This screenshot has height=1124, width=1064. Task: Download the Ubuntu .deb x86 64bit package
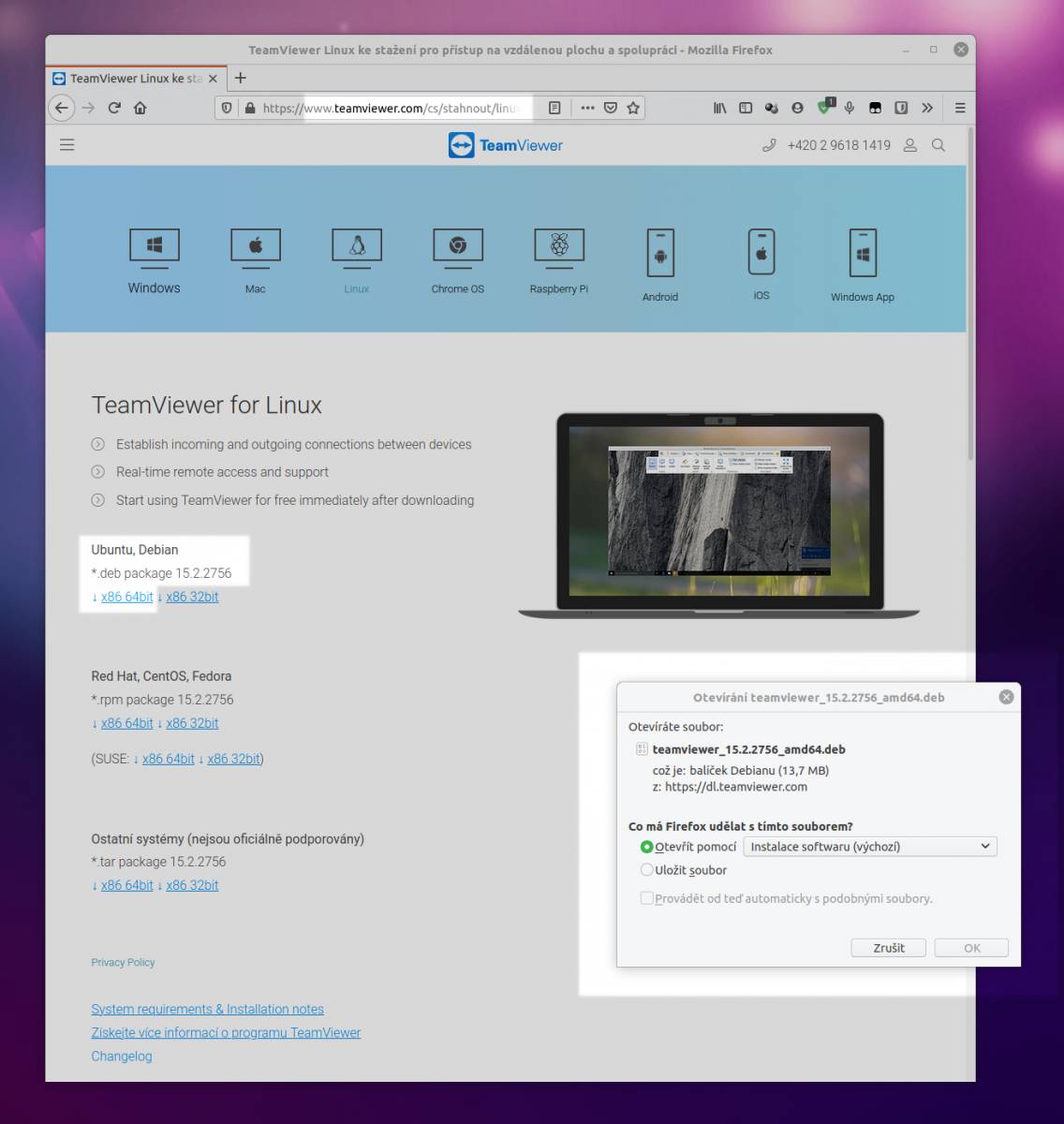point(126,597)
